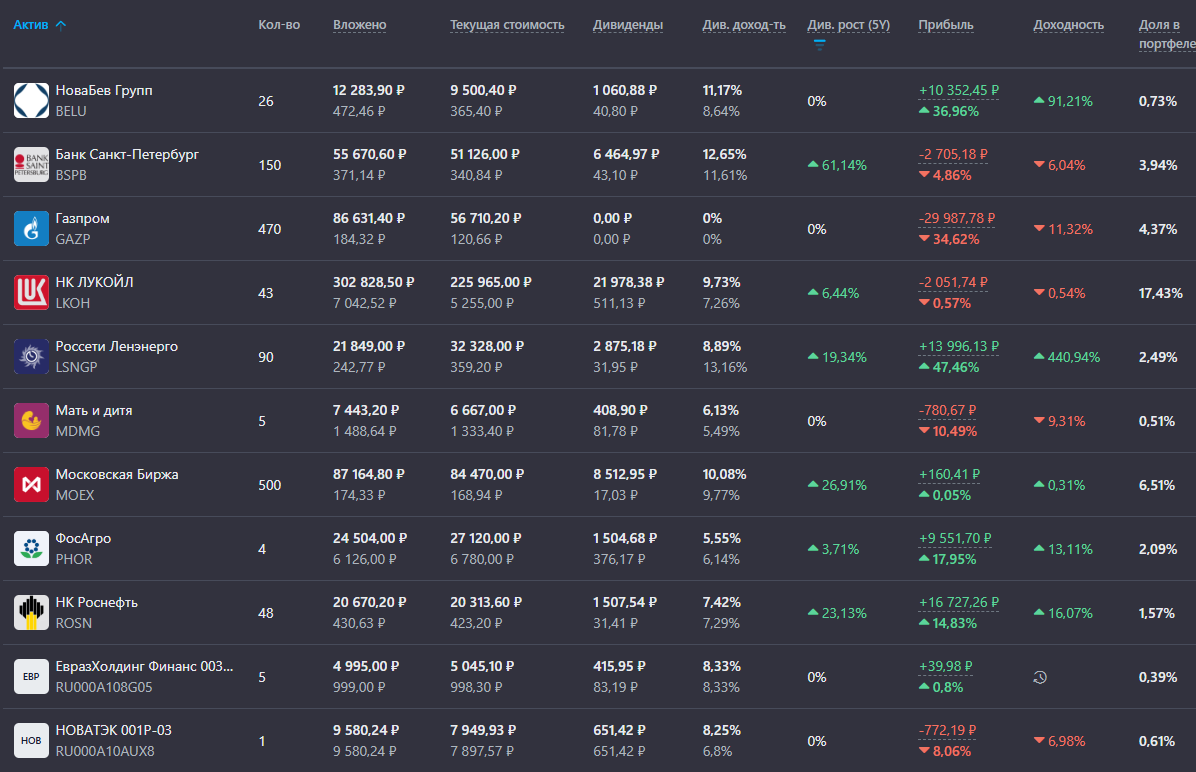The width and height of the screenshot is (1196, 772).
Task: Click dividend yield 12,65% for BSPB
Action: tap(725, 154)
